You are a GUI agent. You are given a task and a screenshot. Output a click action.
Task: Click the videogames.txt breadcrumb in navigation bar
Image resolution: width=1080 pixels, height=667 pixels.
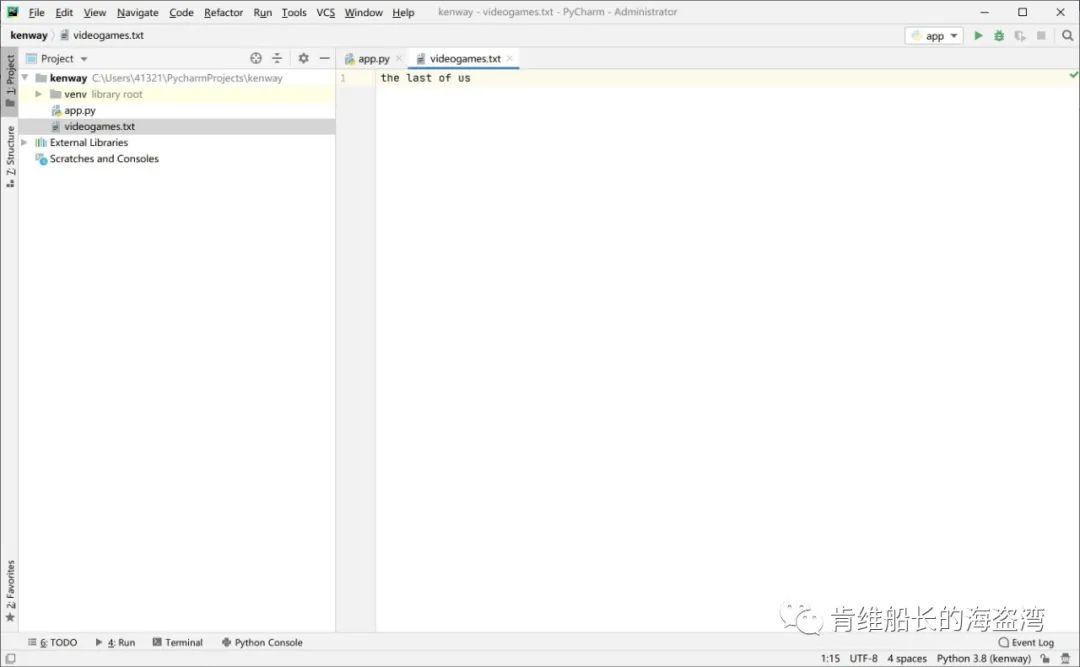click(x=102, y=35)
